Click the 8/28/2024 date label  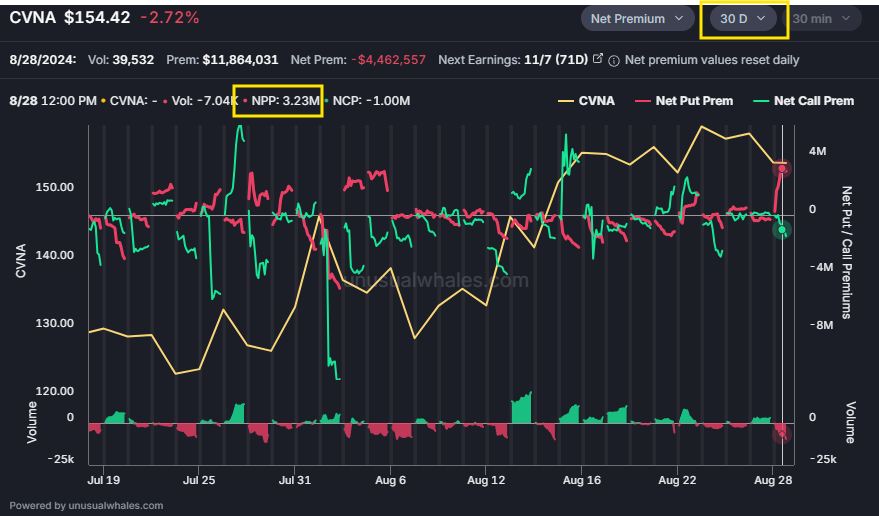click(x=43, y=60)
